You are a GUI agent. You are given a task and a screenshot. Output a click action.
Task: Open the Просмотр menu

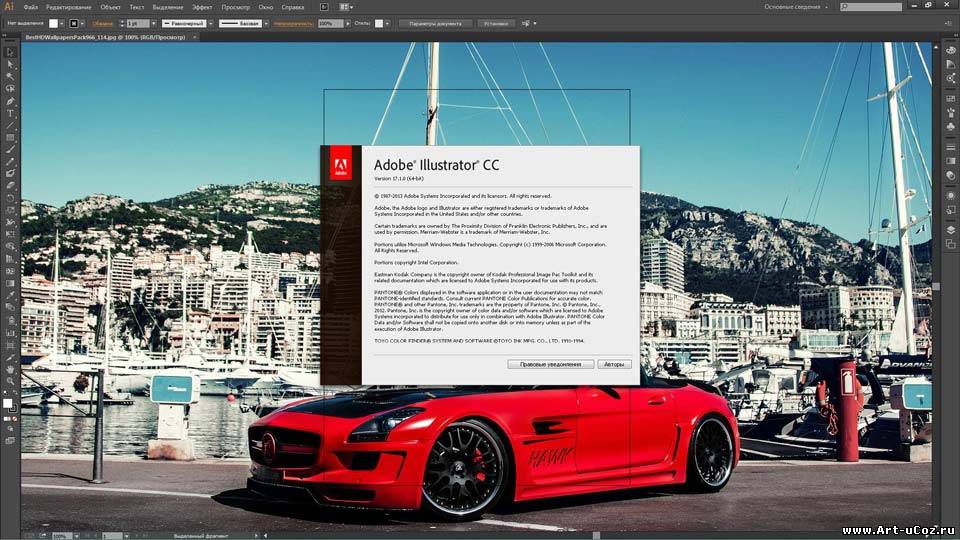236,7
